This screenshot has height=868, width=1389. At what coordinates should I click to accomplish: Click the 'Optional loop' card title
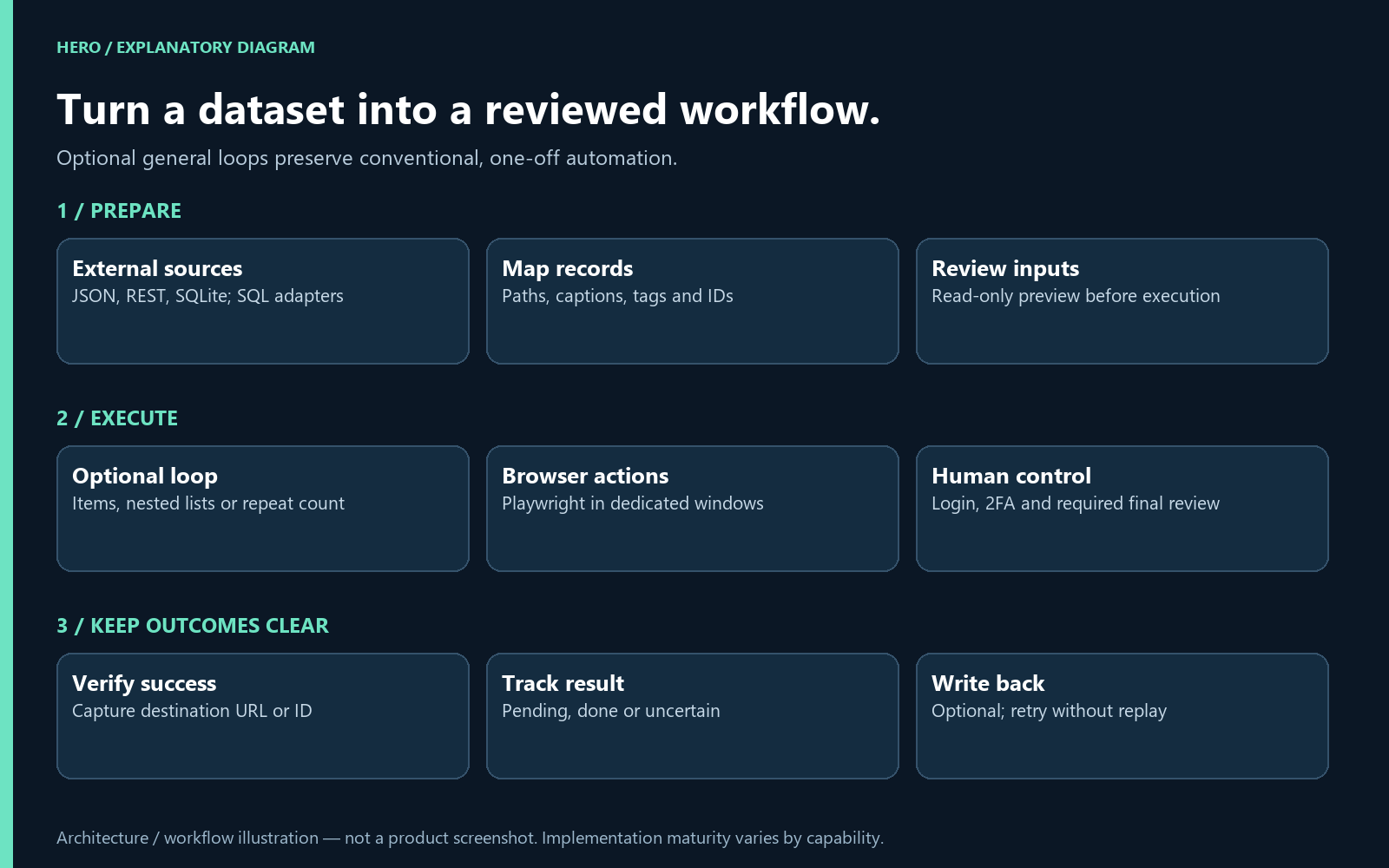point(145,476)
